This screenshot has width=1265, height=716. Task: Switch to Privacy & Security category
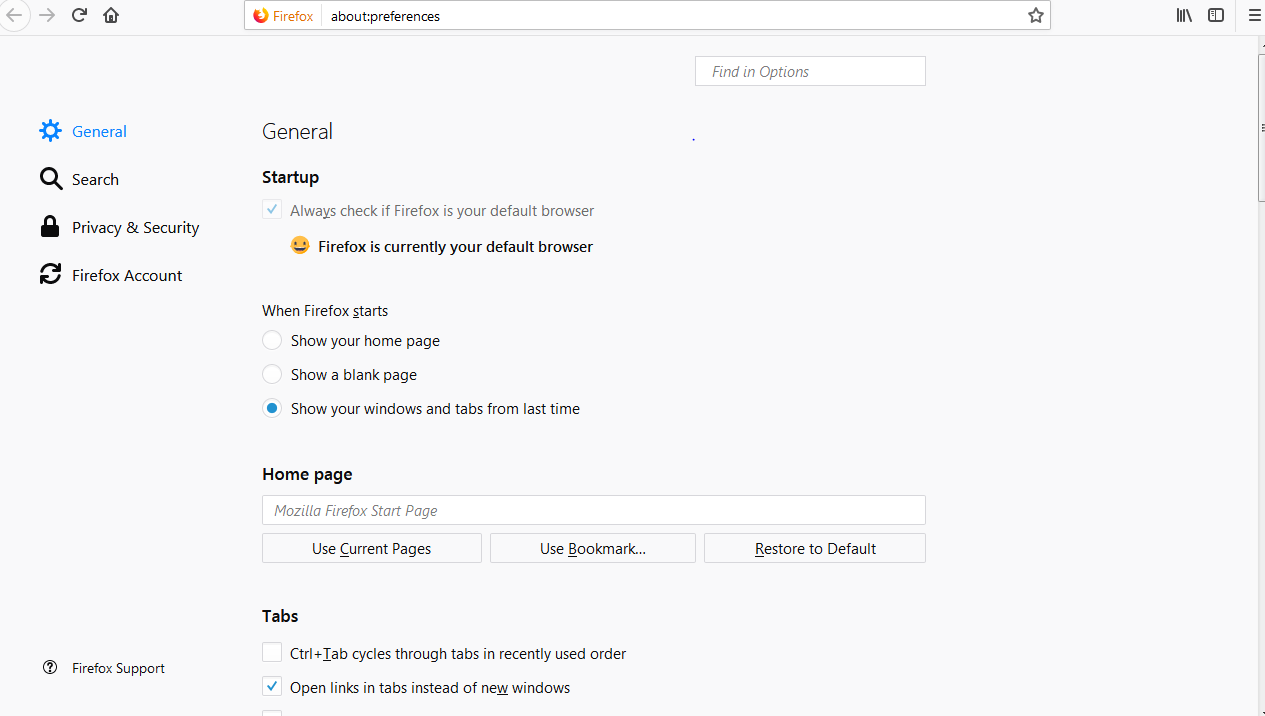pos(135,228)
